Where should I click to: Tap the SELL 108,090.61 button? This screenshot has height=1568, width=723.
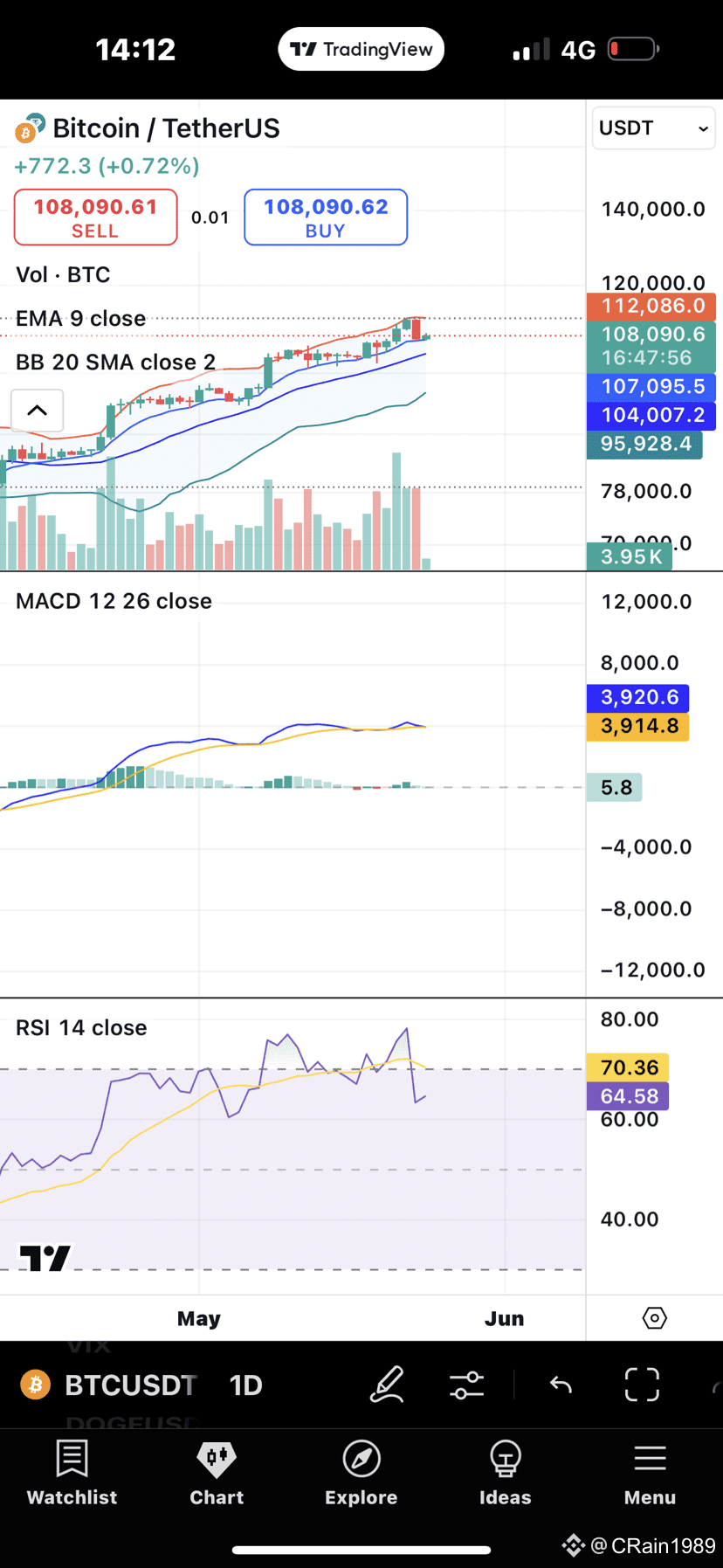point(95,218)
